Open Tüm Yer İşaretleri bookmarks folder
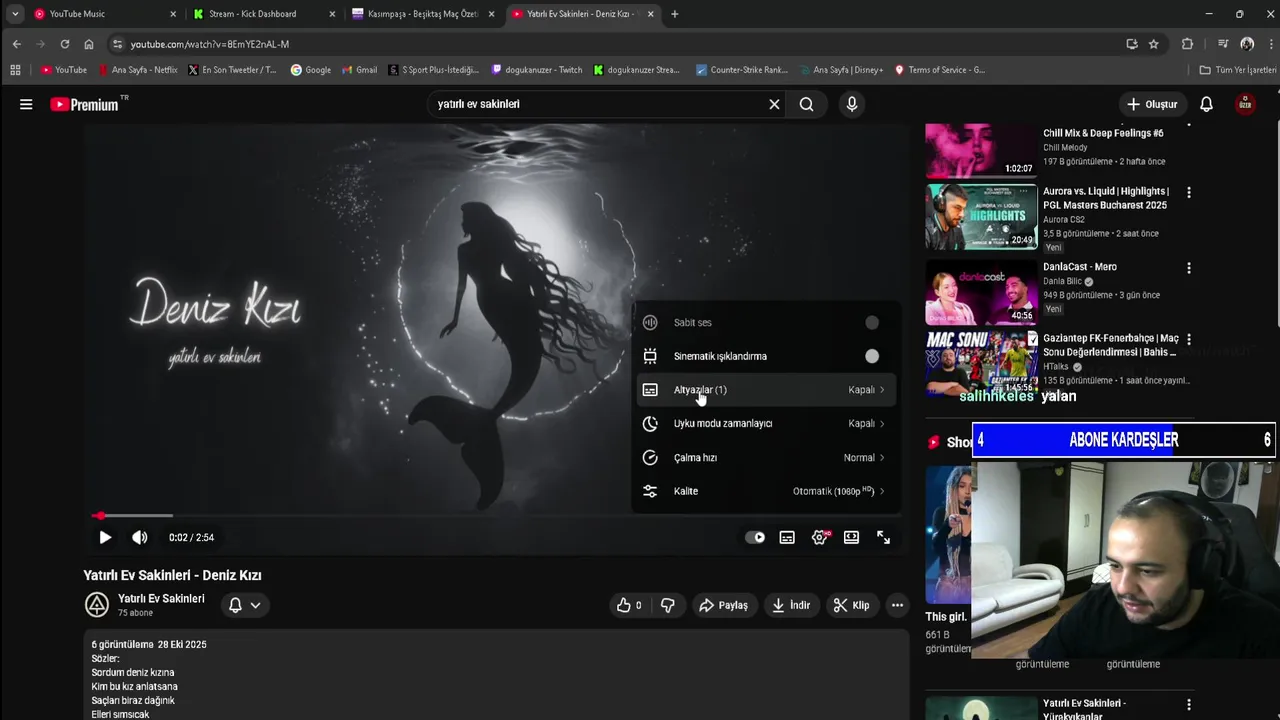The width and height of the screenshot is (1280, 720). tap(1238, 70)
